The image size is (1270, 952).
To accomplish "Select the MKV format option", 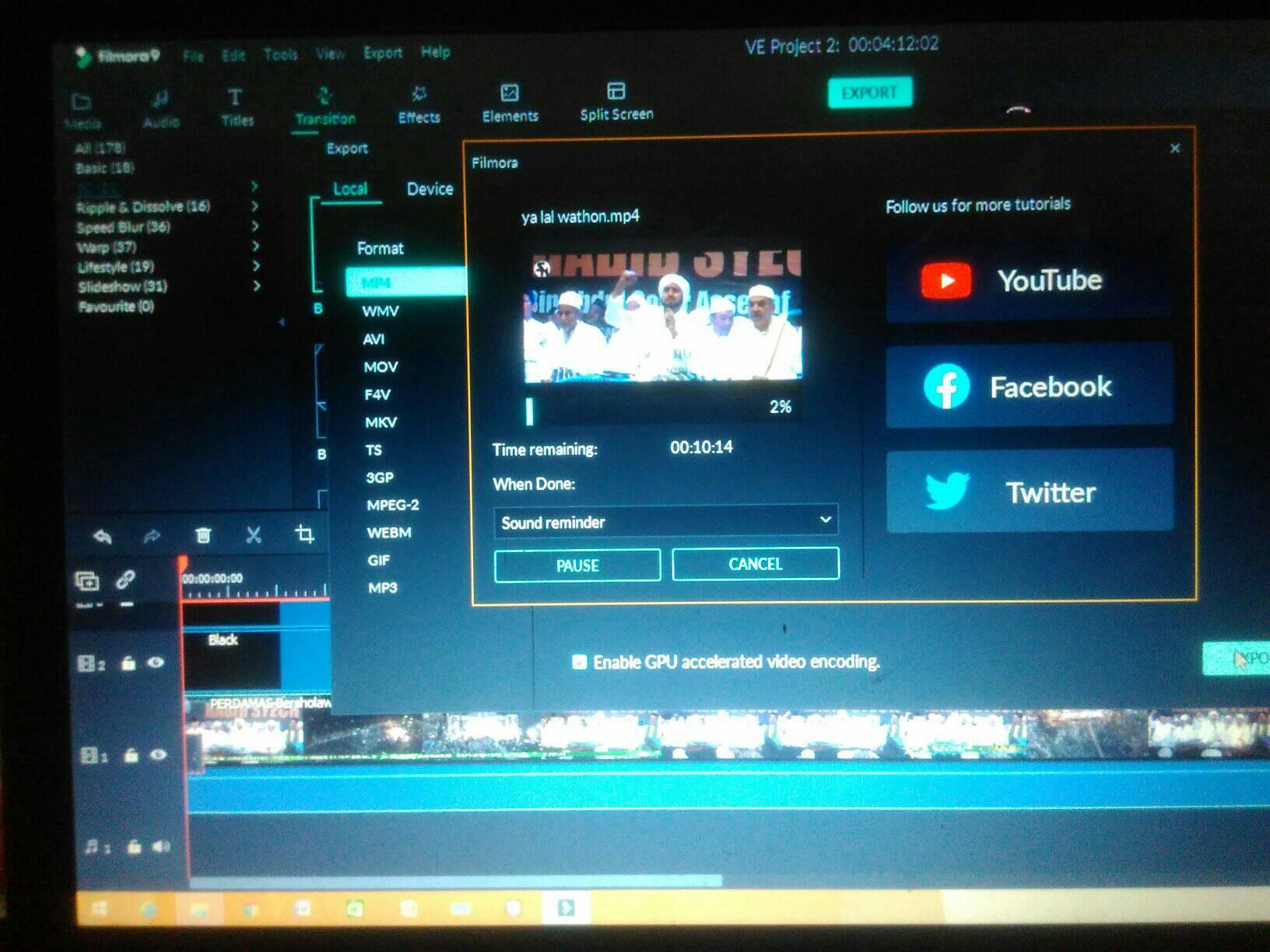I will click(x=381, y=422).
